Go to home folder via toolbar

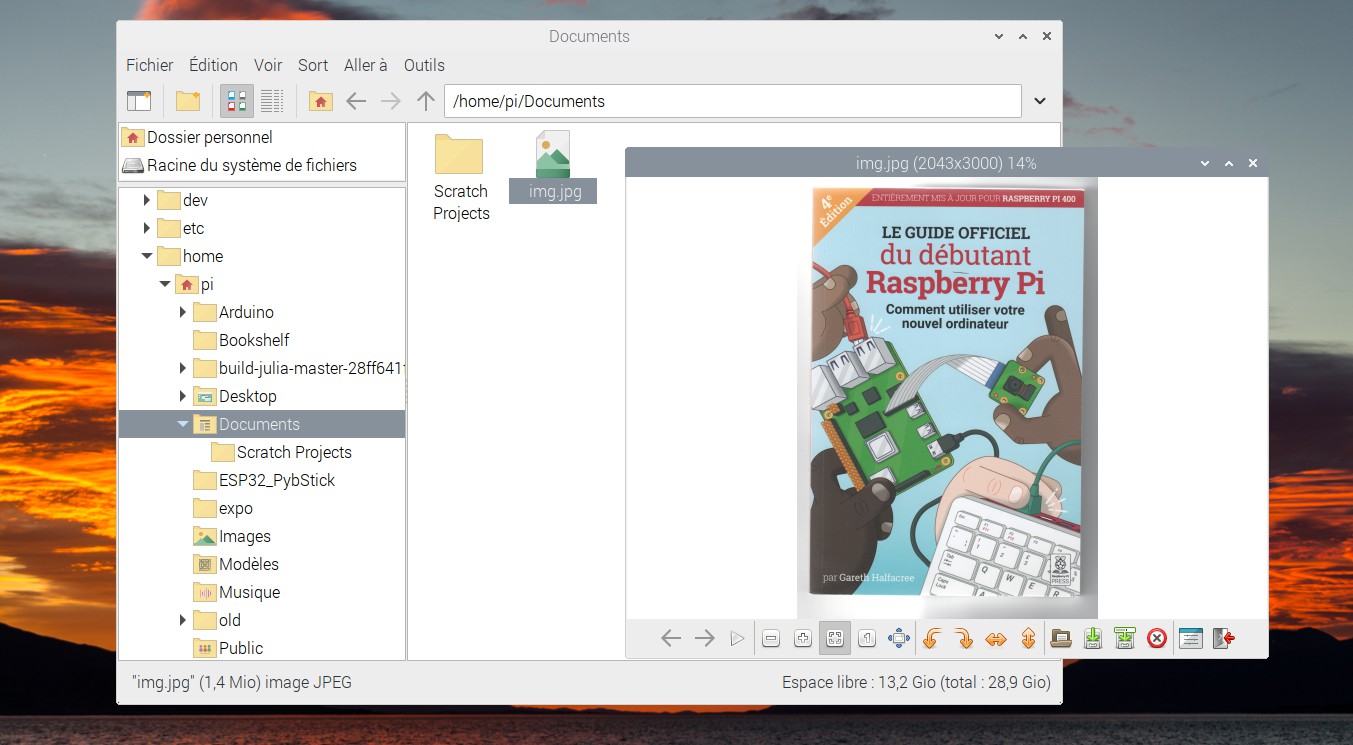(320, 101)
